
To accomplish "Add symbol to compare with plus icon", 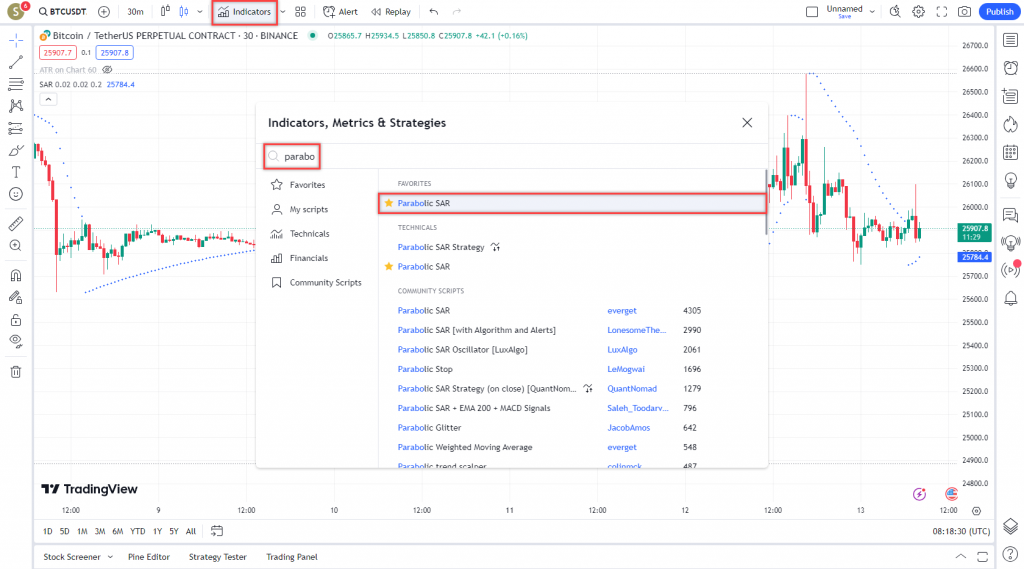I will click(x=104, y=12).
